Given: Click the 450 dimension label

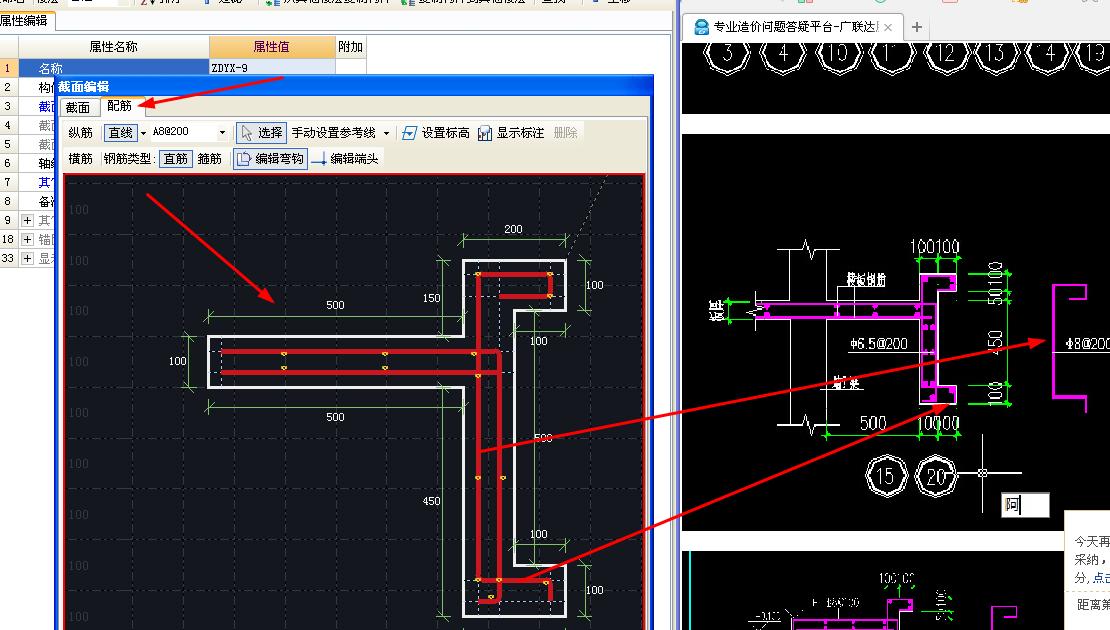Looking at the screenshot, I should (x=432, y=501).
